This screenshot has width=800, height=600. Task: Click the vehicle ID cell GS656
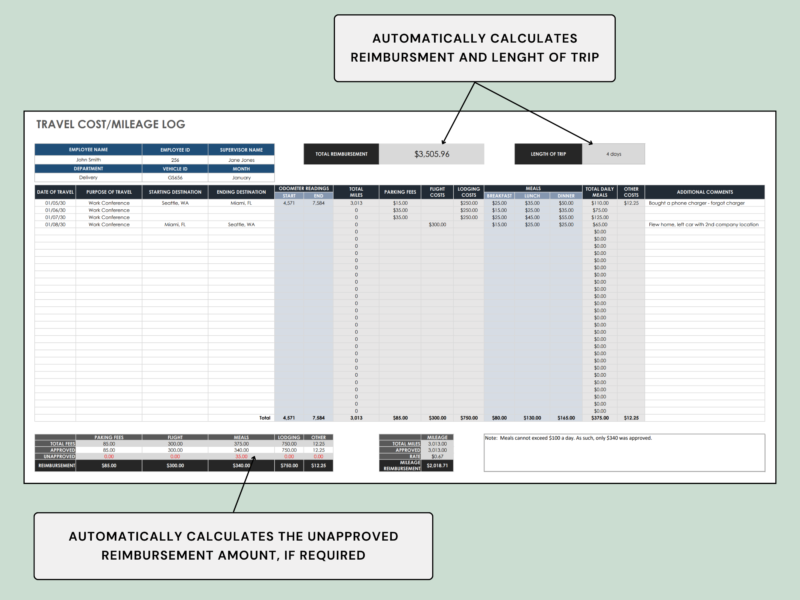coord(175,178)
